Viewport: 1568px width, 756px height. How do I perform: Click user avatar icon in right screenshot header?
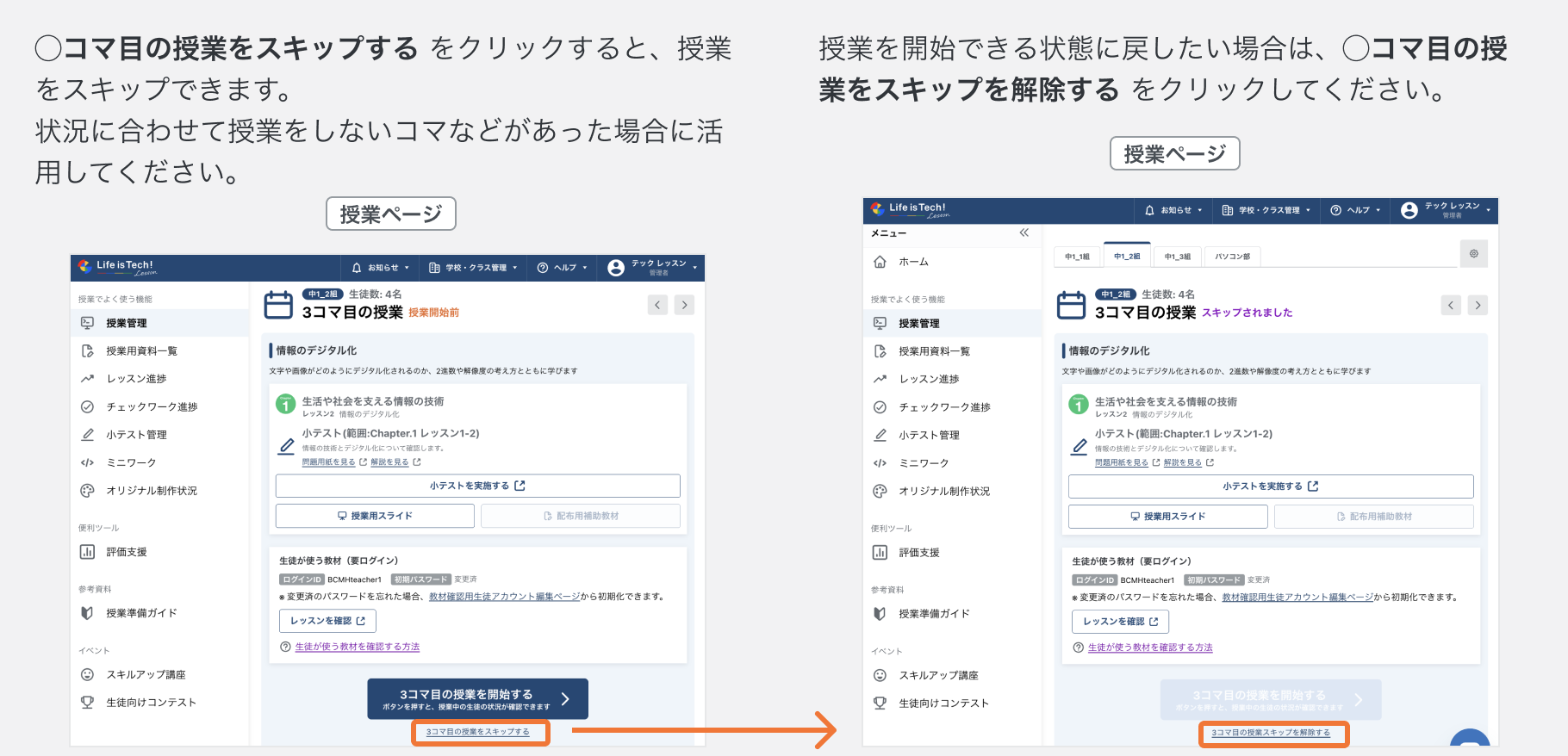1409,210
